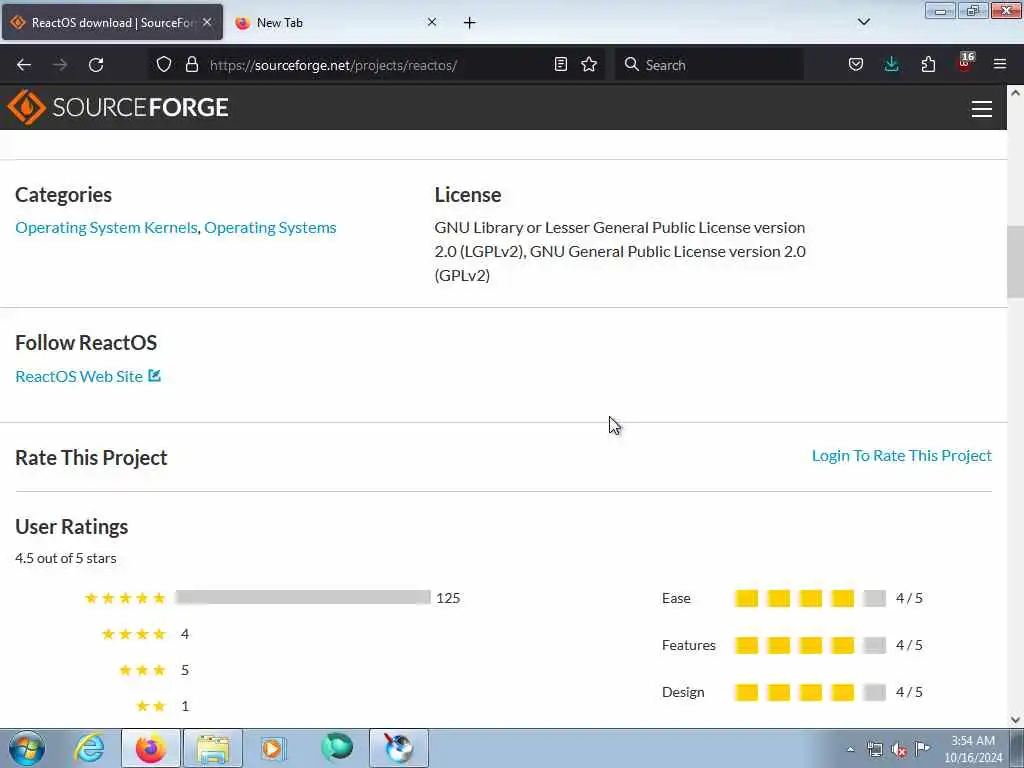The width and height of the screenshot is (1024, 768).
Task: Click the Ease rating squares
Action: click(810, 598)
